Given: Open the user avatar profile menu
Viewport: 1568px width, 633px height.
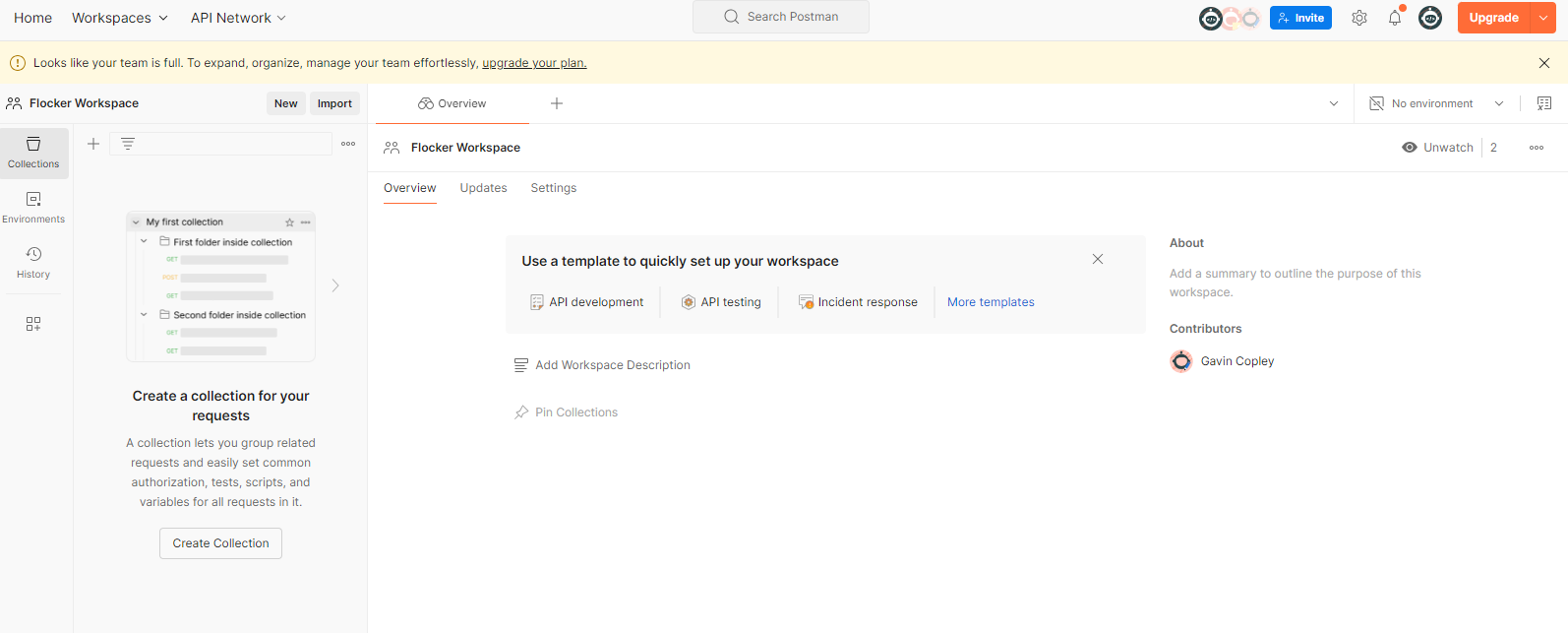Looking at the screenshot, I should tap(1430, 18).
